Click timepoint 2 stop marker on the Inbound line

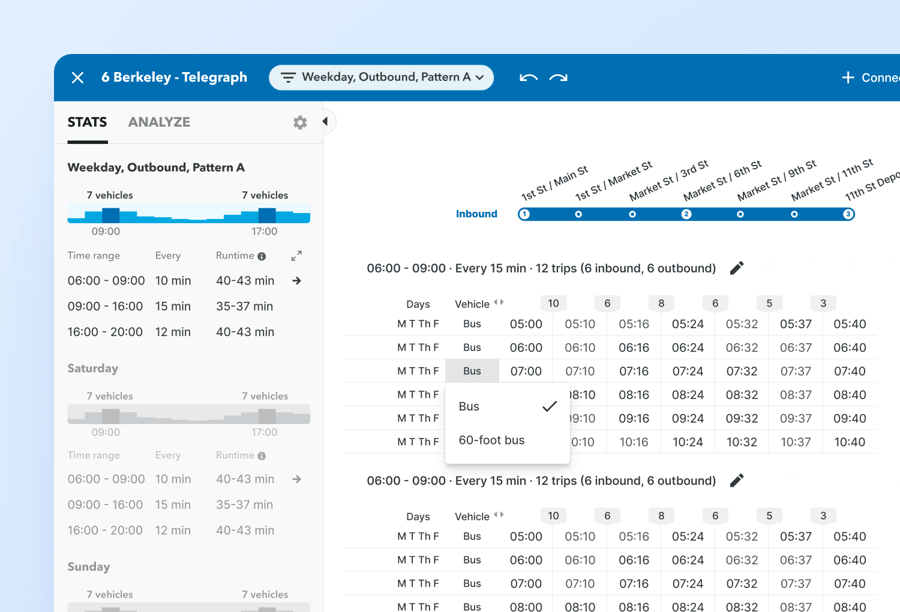point(686,214)
